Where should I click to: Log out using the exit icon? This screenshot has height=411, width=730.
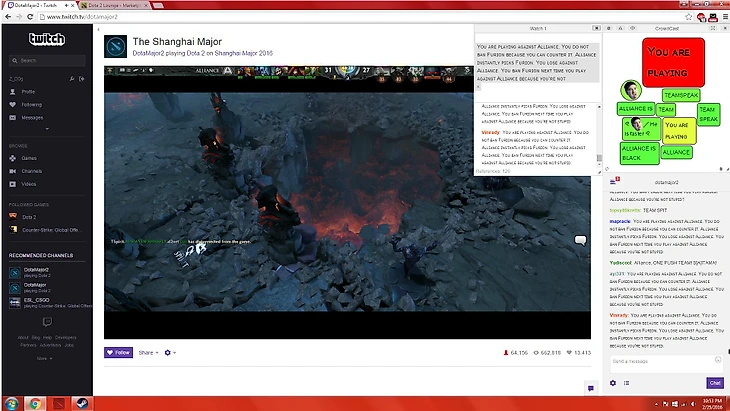tap(82, 79)
